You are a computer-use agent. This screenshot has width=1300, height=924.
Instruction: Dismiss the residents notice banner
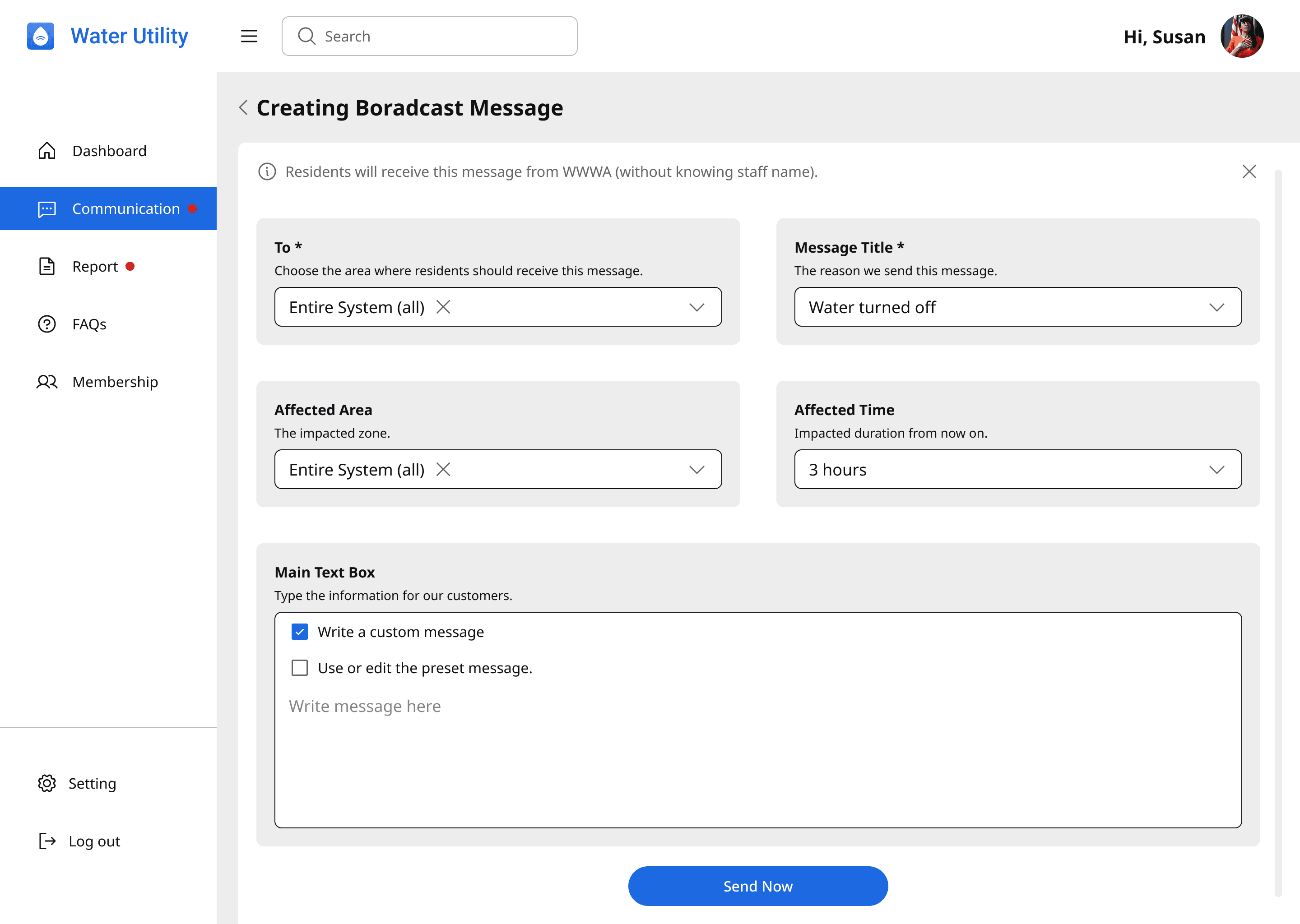coord(1249,171)
